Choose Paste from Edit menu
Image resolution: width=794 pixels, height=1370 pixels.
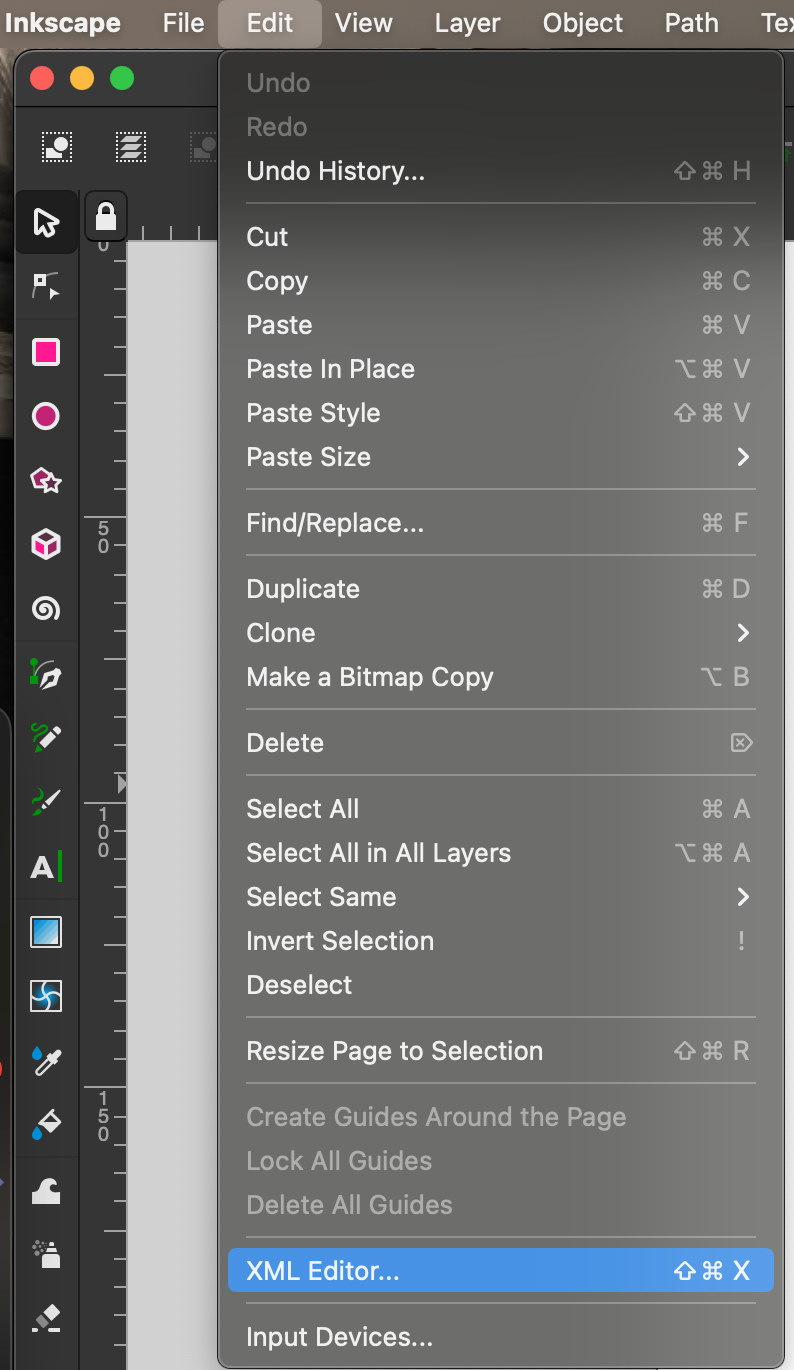point(501,325)
